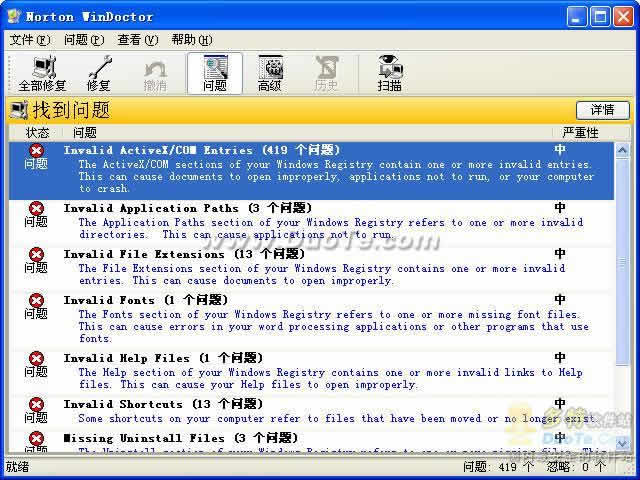The image size is (640, 480).
Task: Open the 查看(V) menu
Action: click(138, 40)
